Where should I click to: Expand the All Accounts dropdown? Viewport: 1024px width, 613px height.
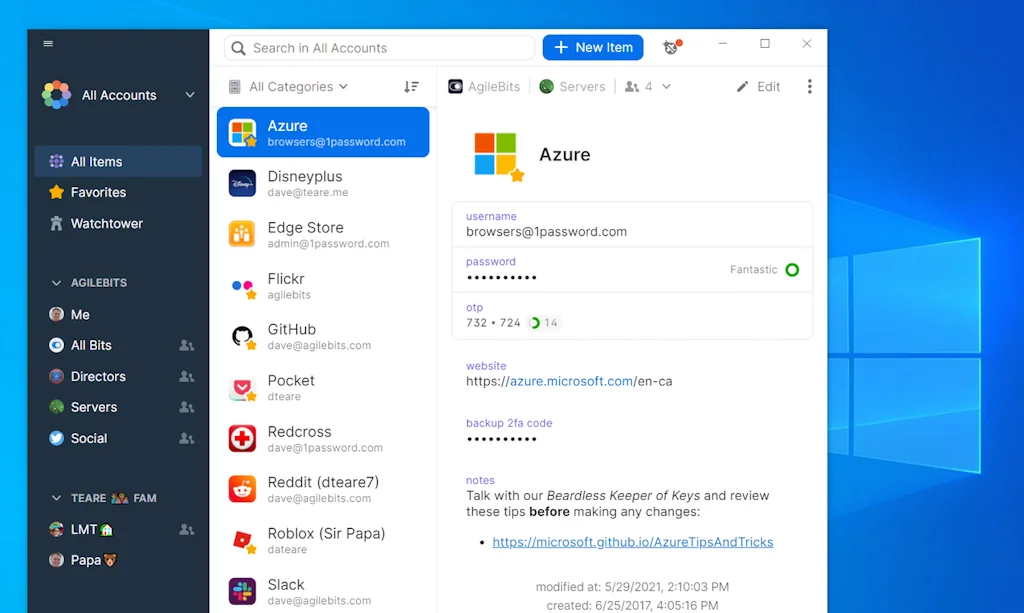point(189,95)
